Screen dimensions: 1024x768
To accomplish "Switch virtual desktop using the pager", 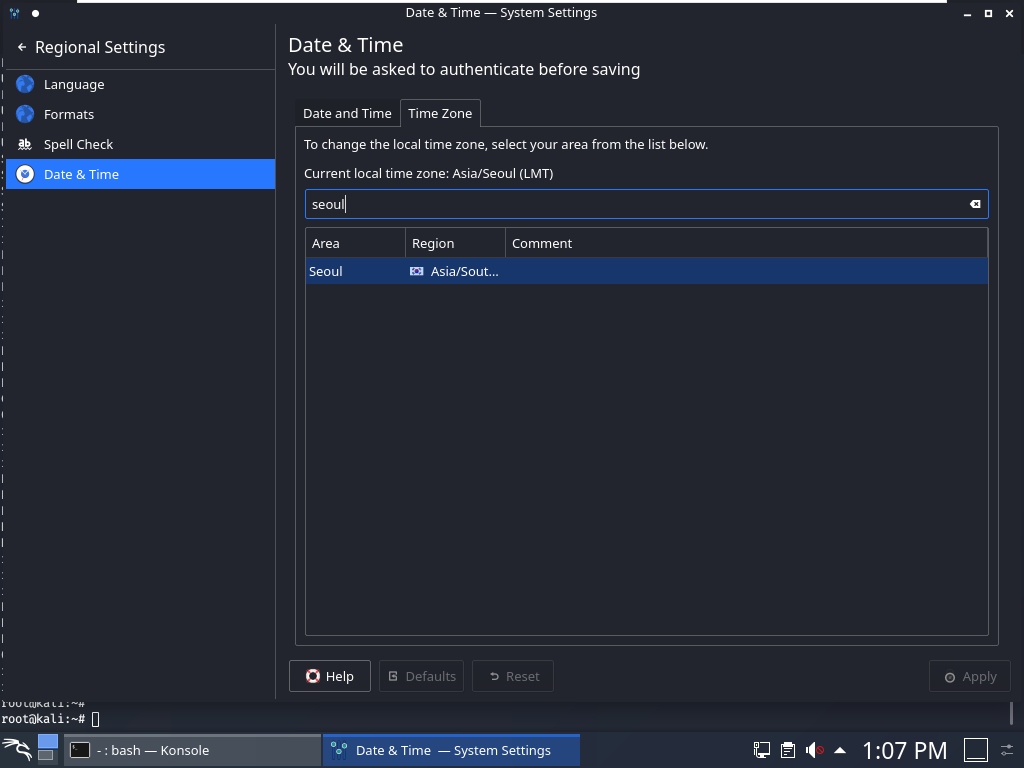I will [x=47, y=748].
